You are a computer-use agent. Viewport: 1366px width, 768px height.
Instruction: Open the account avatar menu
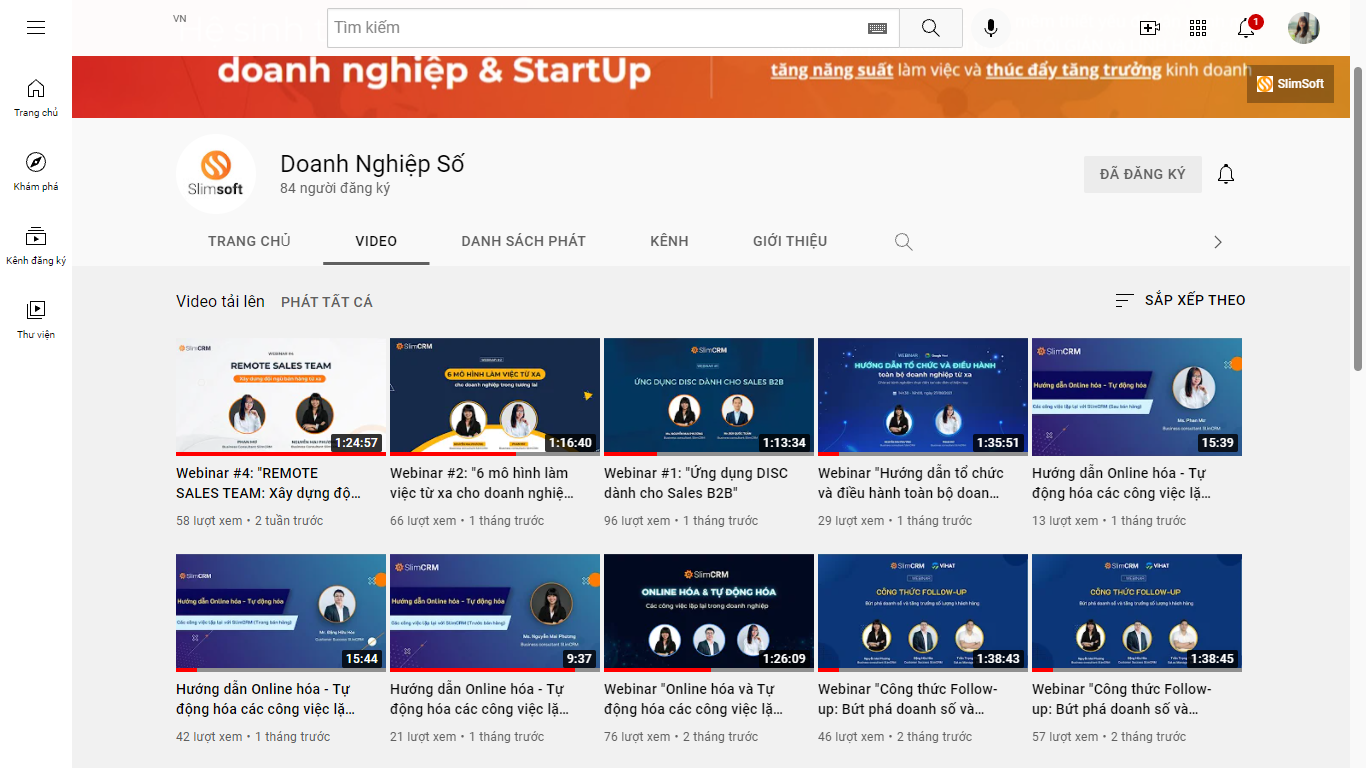(x=1304, y=28)
